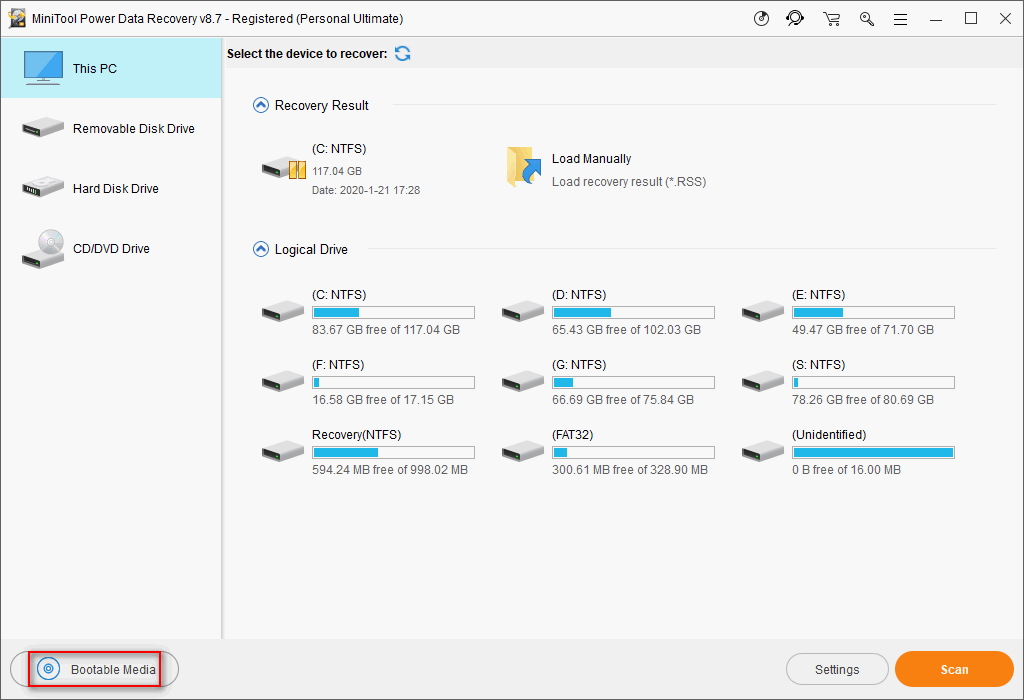This screenshot has height=700, width=1024.
Task: Click "16.58 GB free of 17.15 GB" text
Action: [x=383, y=400]
